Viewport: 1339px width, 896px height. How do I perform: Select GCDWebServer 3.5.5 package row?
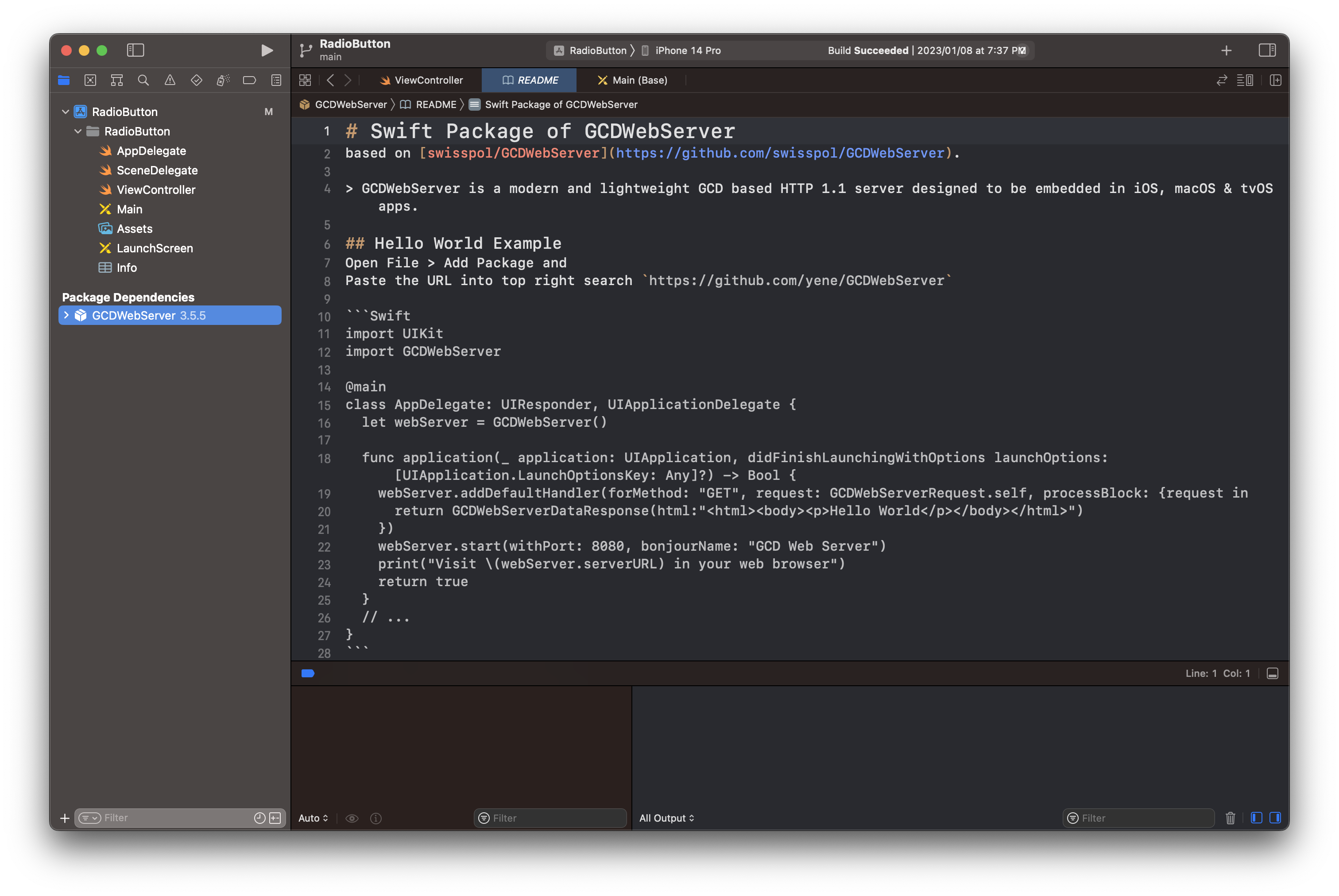[170, 315]
